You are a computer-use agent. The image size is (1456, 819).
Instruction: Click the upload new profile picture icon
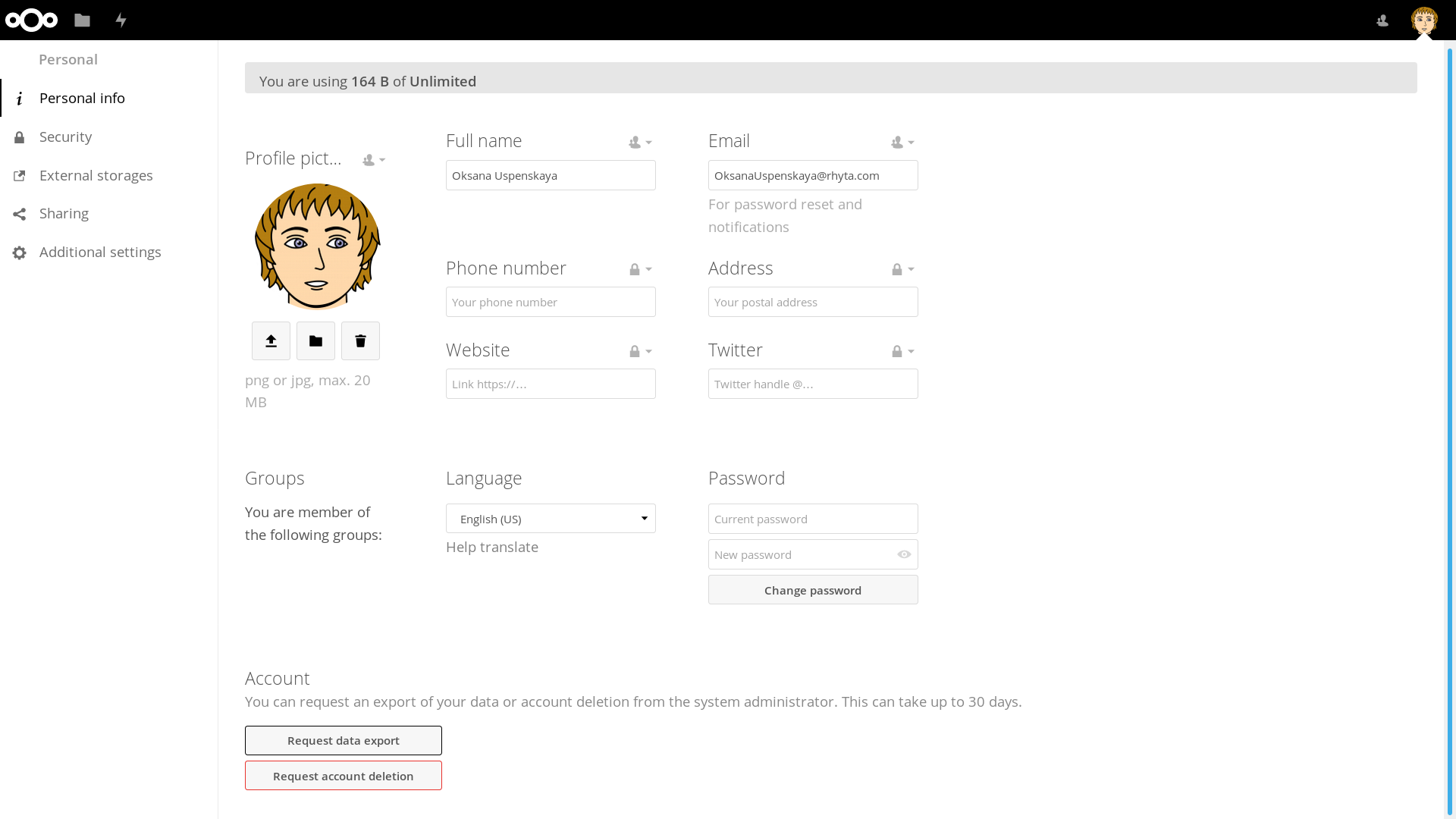pyautogui.click(x=271, y=341)
